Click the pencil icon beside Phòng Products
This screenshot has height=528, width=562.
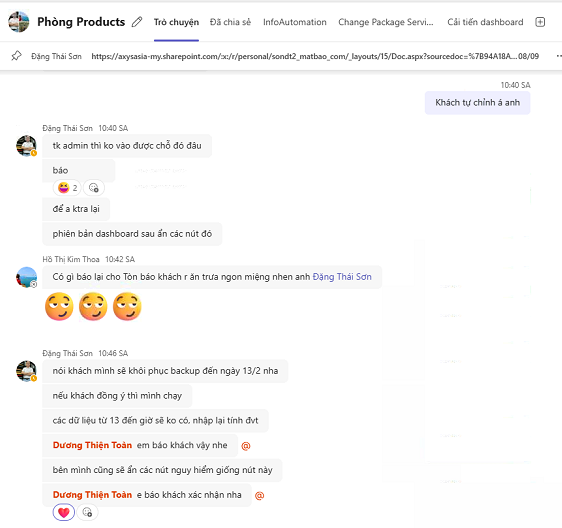pyautogui.click(x=137, y=22)
